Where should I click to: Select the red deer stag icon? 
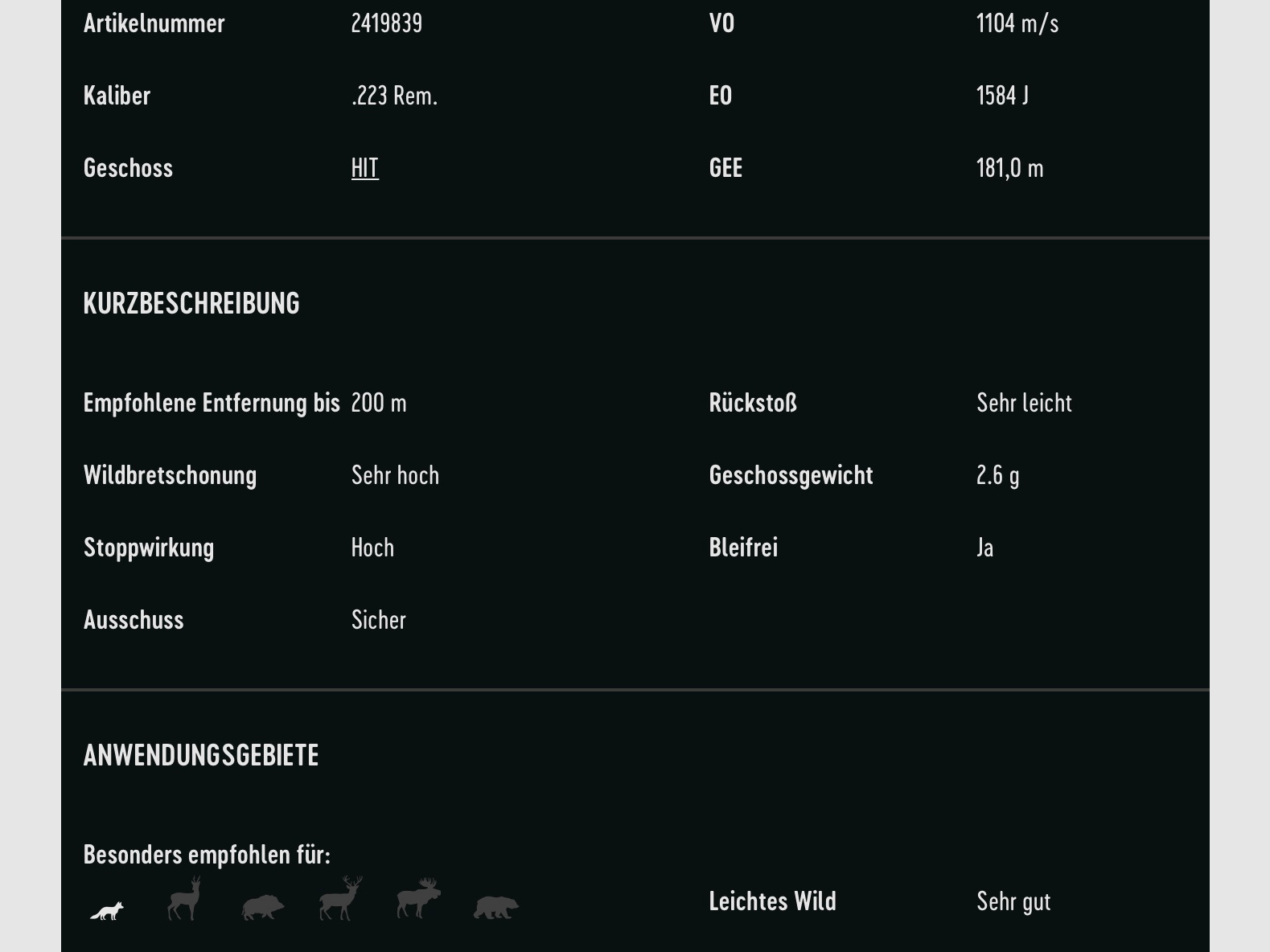click(340, 899)
